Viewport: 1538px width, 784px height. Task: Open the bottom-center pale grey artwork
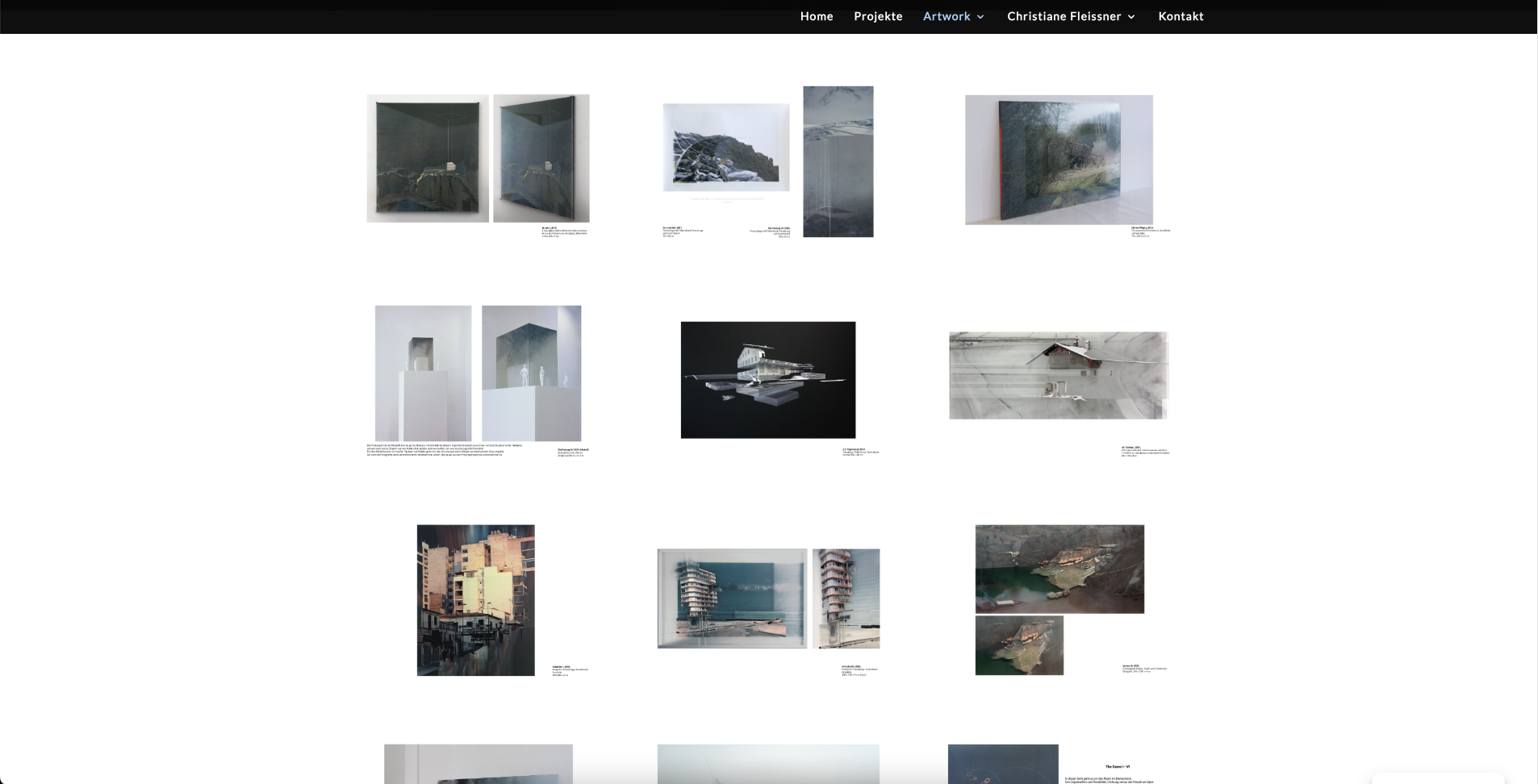tap(767, 764)
